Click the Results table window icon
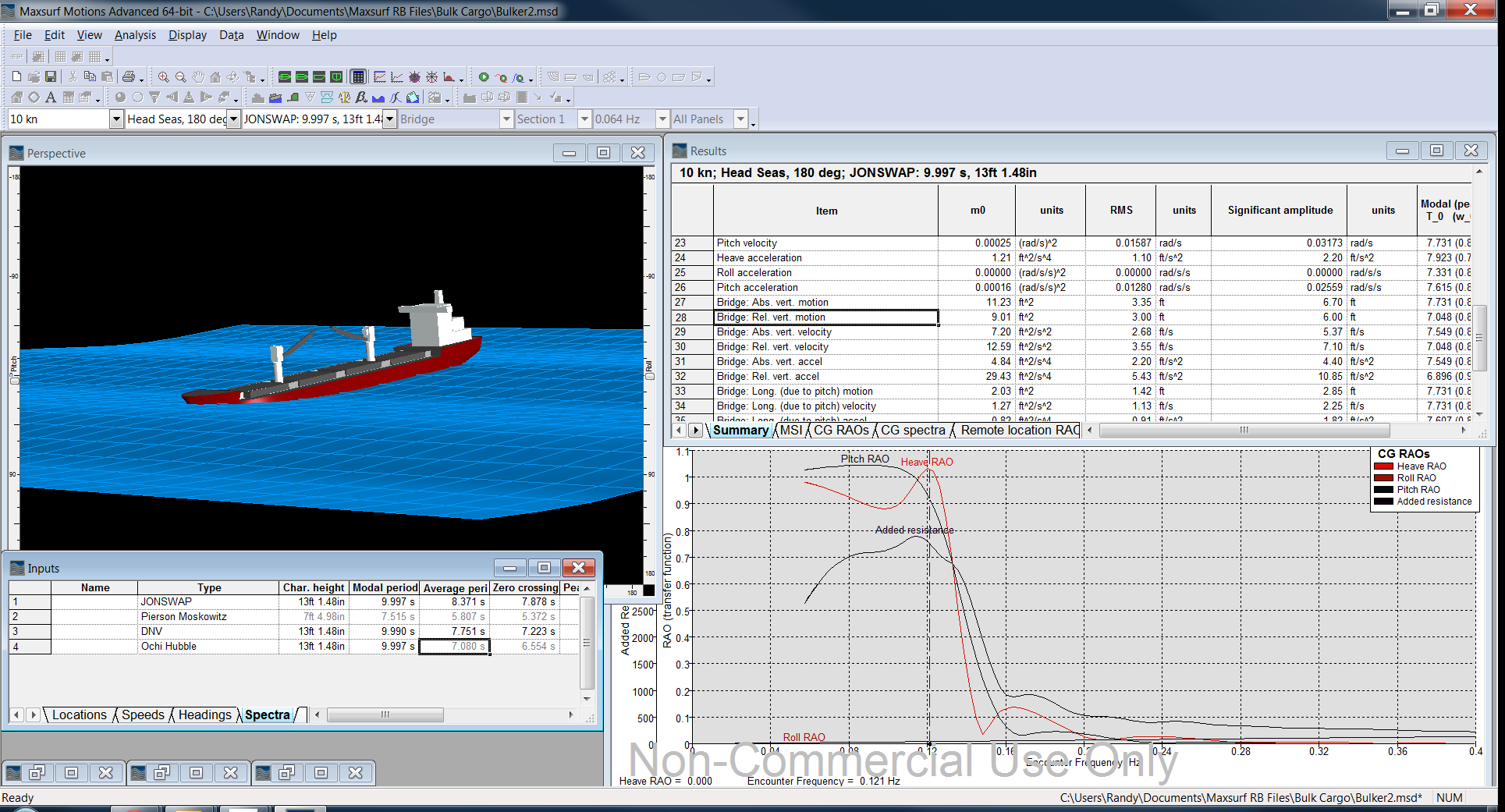This screenshot has height=812, width=1505. (x=358, y=76)
